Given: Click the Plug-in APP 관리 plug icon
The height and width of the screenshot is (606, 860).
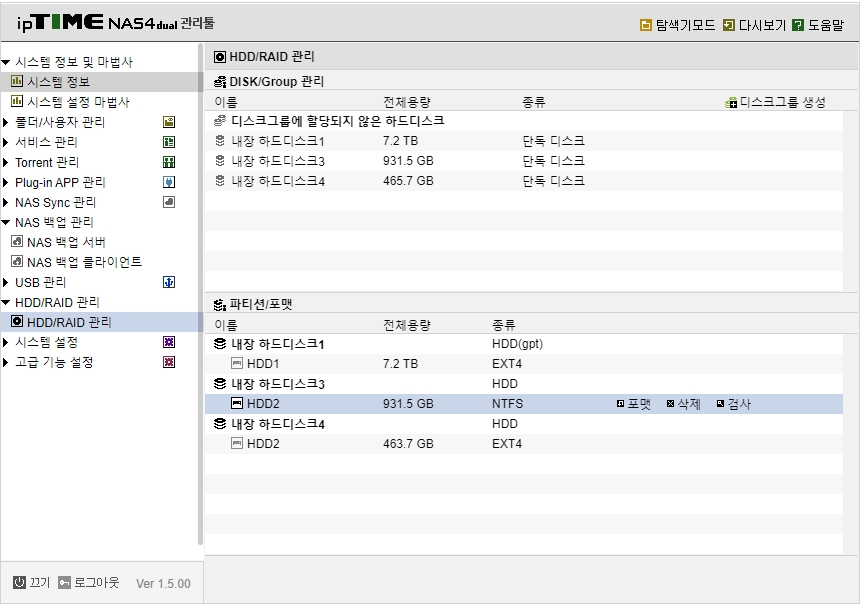Looking at the screenshot, I should click(x=169, y=182).
